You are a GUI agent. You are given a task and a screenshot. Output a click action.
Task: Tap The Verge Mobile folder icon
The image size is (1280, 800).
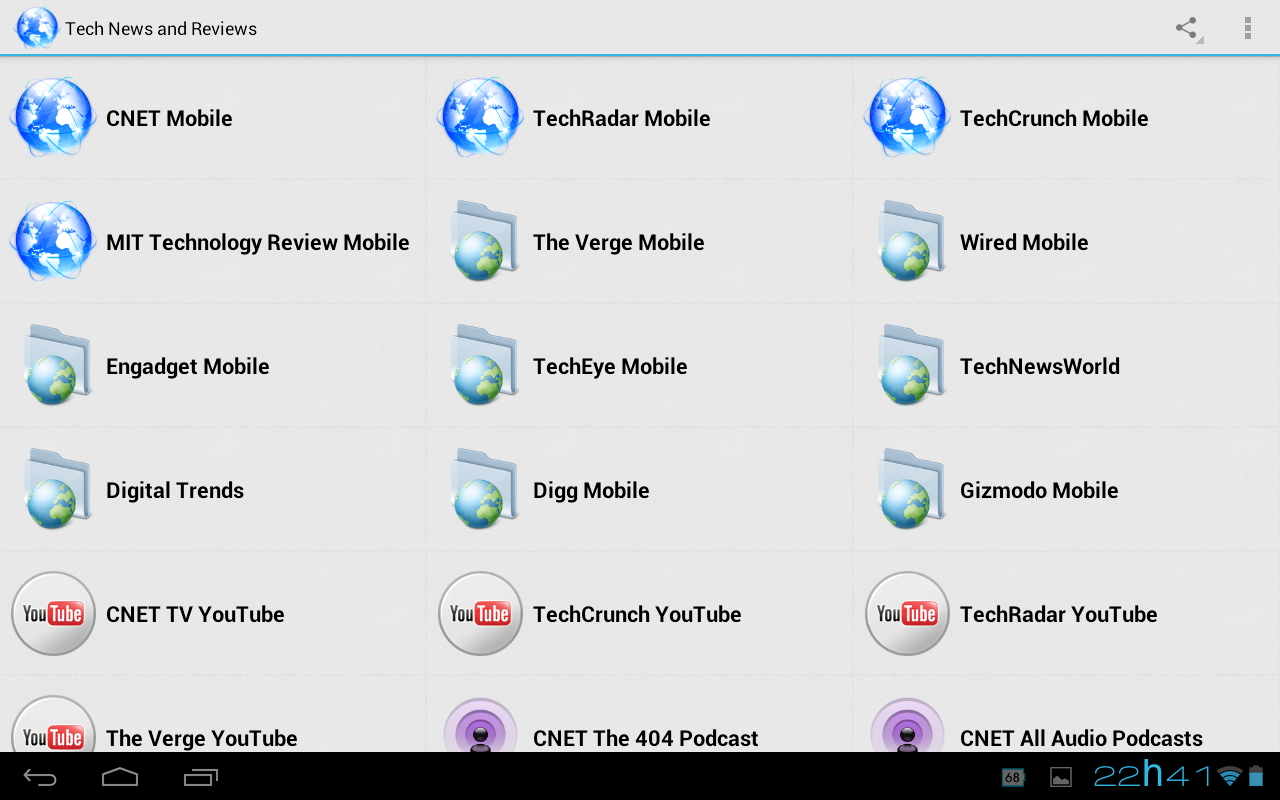coord(484,242)
